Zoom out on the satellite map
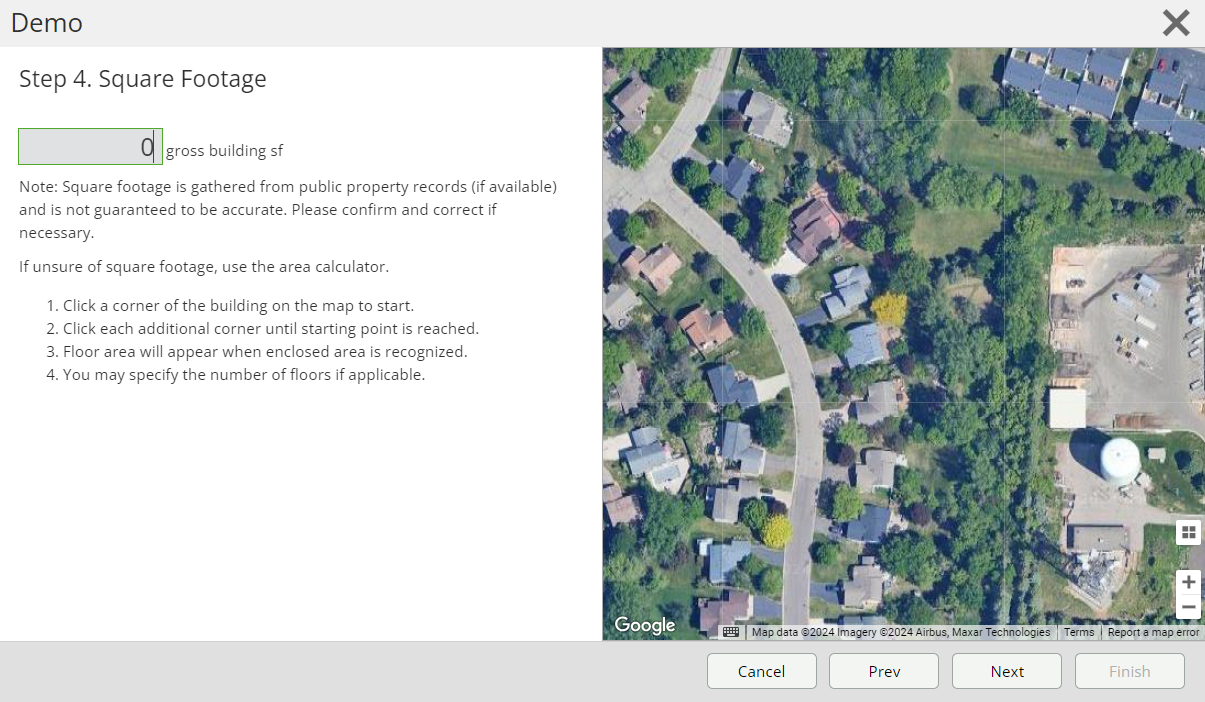Image resolution: width=1205 pixels, height=702 pixels. [x=1188, y=607]
